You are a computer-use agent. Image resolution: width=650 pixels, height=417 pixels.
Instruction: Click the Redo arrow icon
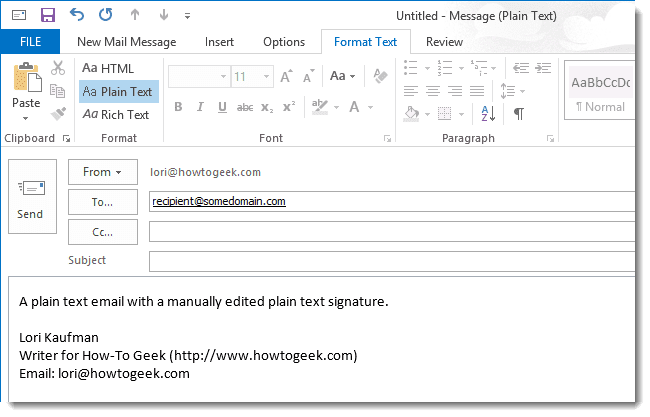click(106, 15)
